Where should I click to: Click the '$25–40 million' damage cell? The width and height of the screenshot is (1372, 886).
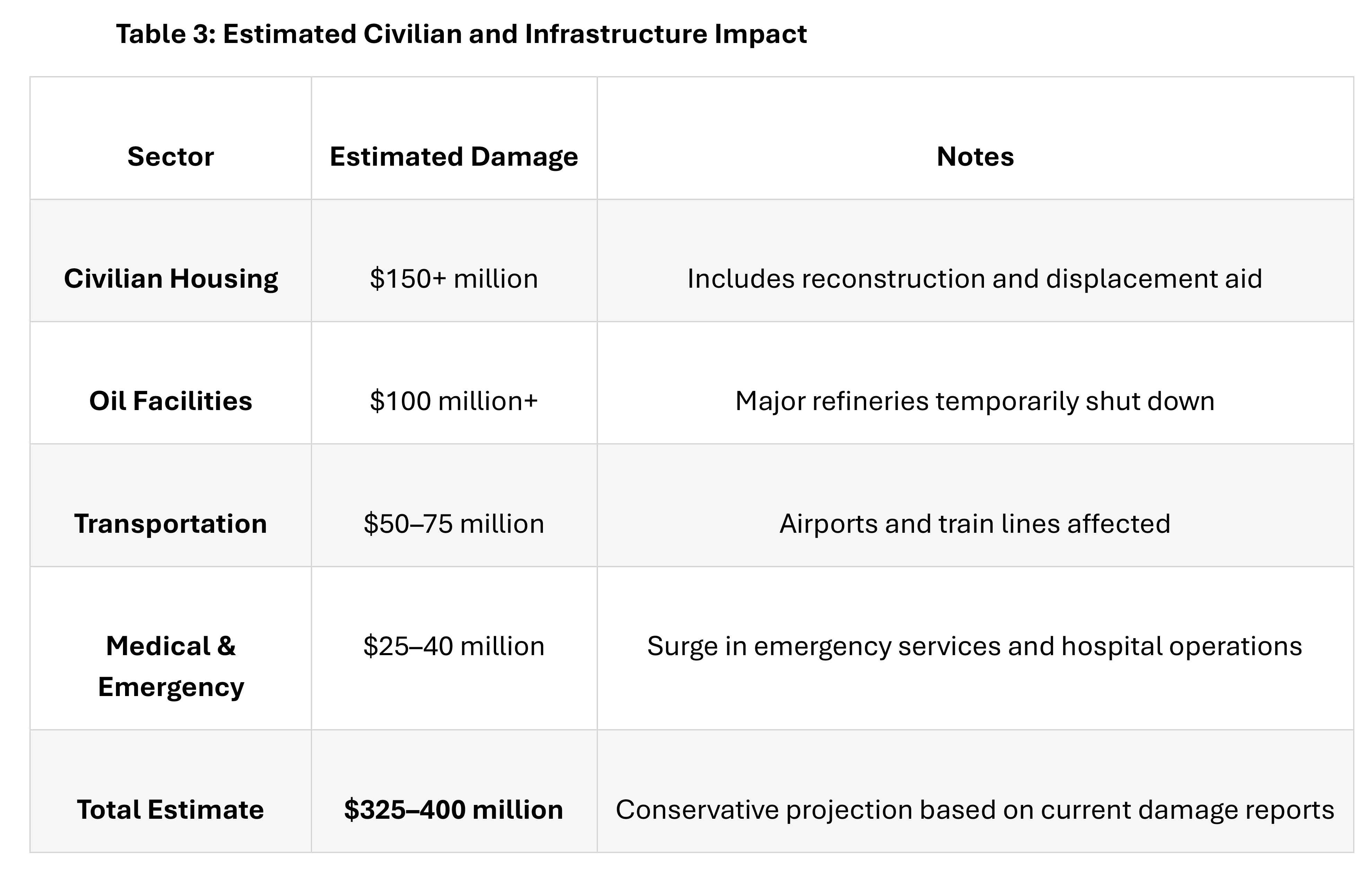click(x=453, y=646)
